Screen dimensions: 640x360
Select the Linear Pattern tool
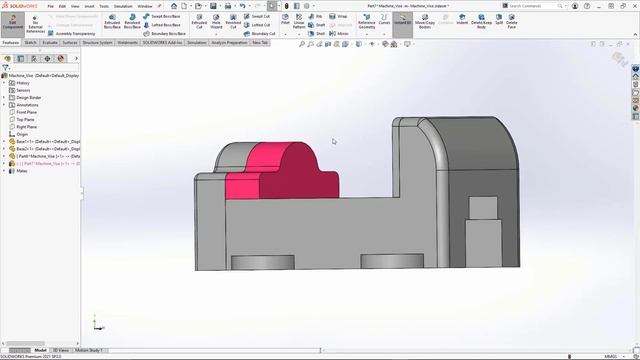tap(299, 21)
